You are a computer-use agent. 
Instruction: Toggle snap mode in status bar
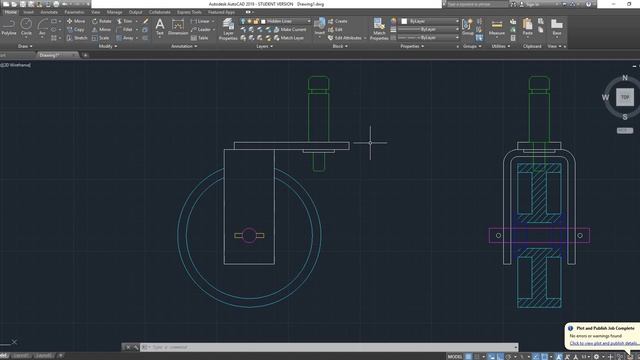click(477, 357)
